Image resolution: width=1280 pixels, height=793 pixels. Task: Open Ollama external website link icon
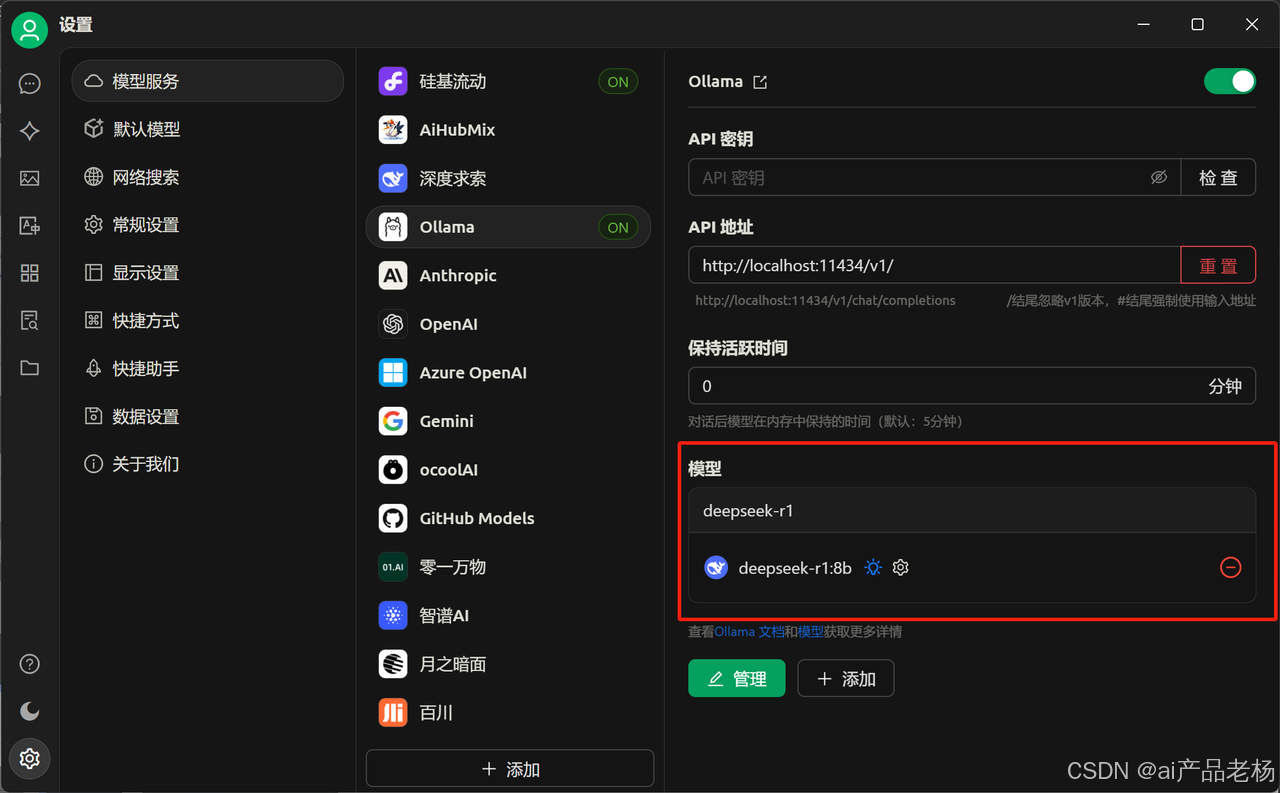click(x=760, y=82)
